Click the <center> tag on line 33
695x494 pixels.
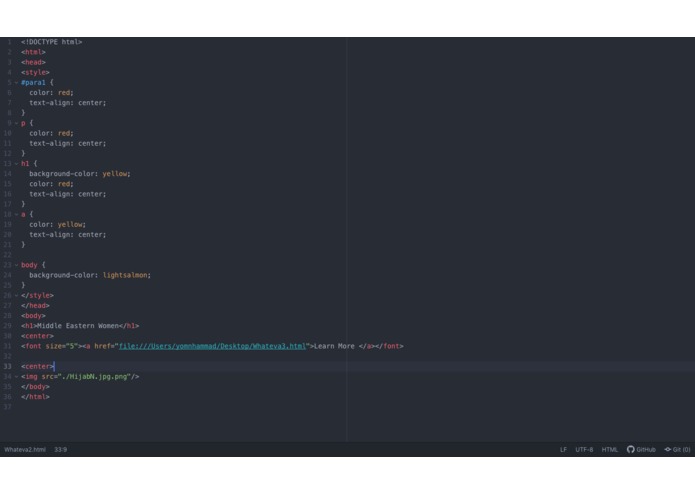point(37,366)
